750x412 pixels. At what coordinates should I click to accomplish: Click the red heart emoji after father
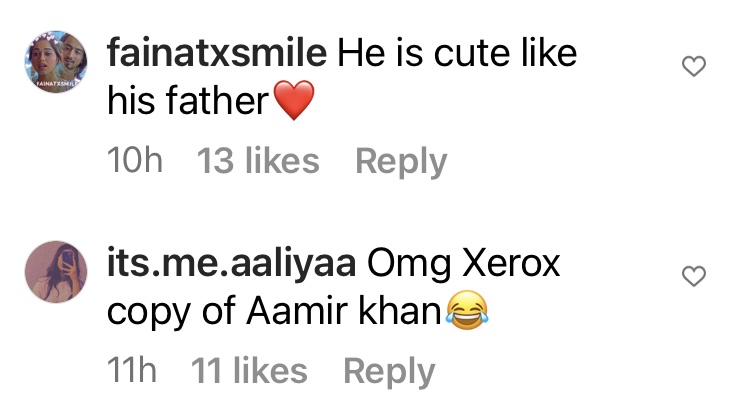pos(294,100)
